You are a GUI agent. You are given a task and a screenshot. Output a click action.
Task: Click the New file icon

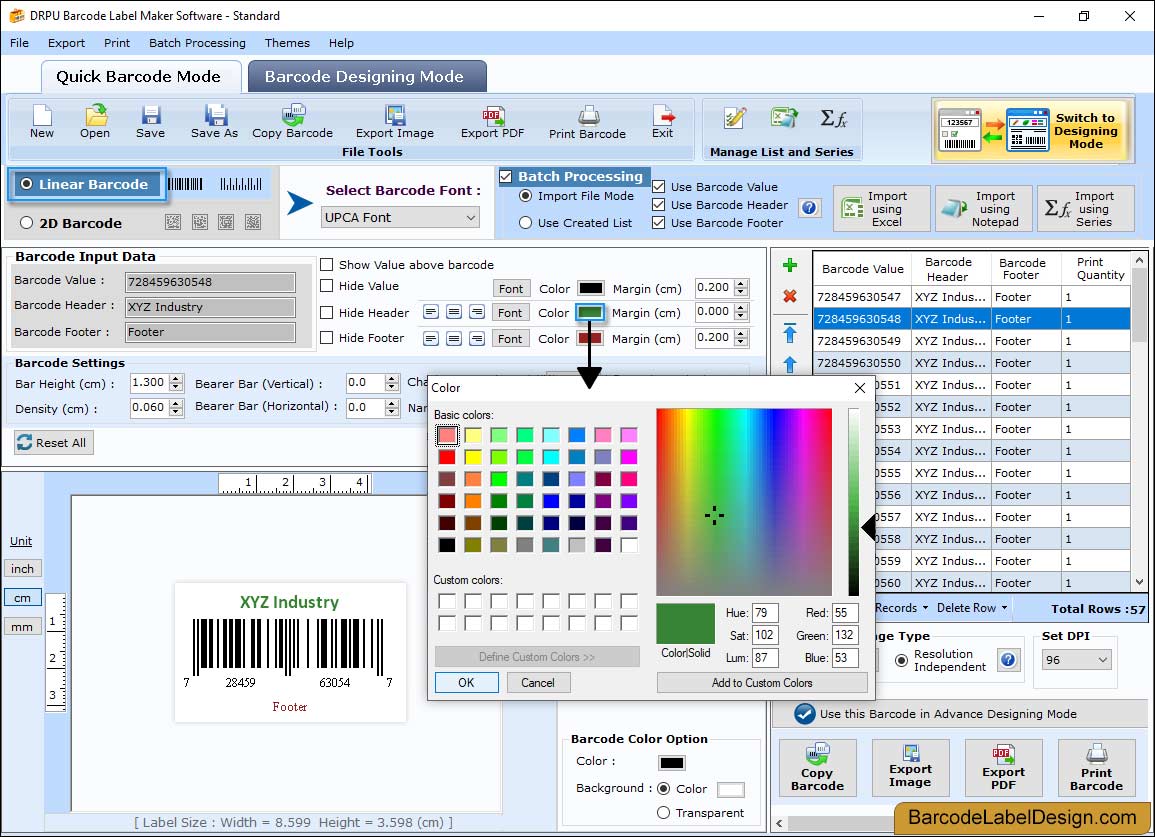coord(42,122)
